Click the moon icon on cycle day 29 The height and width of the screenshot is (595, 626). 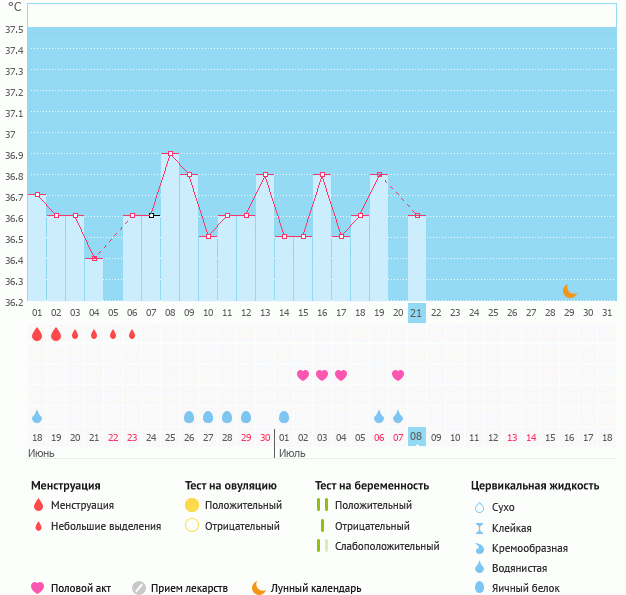569,291
